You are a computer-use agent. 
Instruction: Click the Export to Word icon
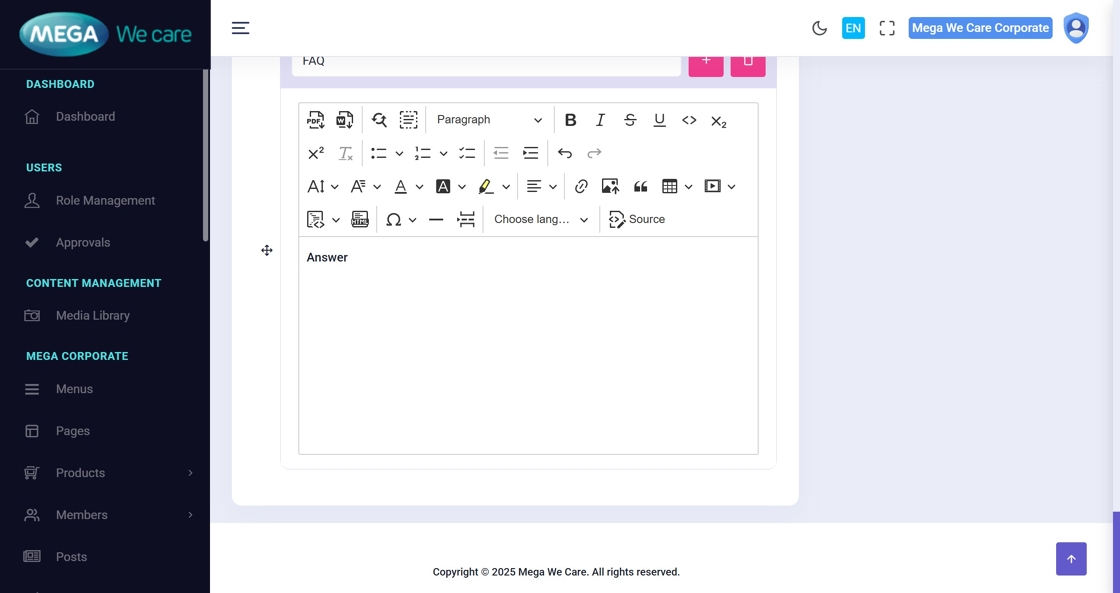(x=345, y=120)
